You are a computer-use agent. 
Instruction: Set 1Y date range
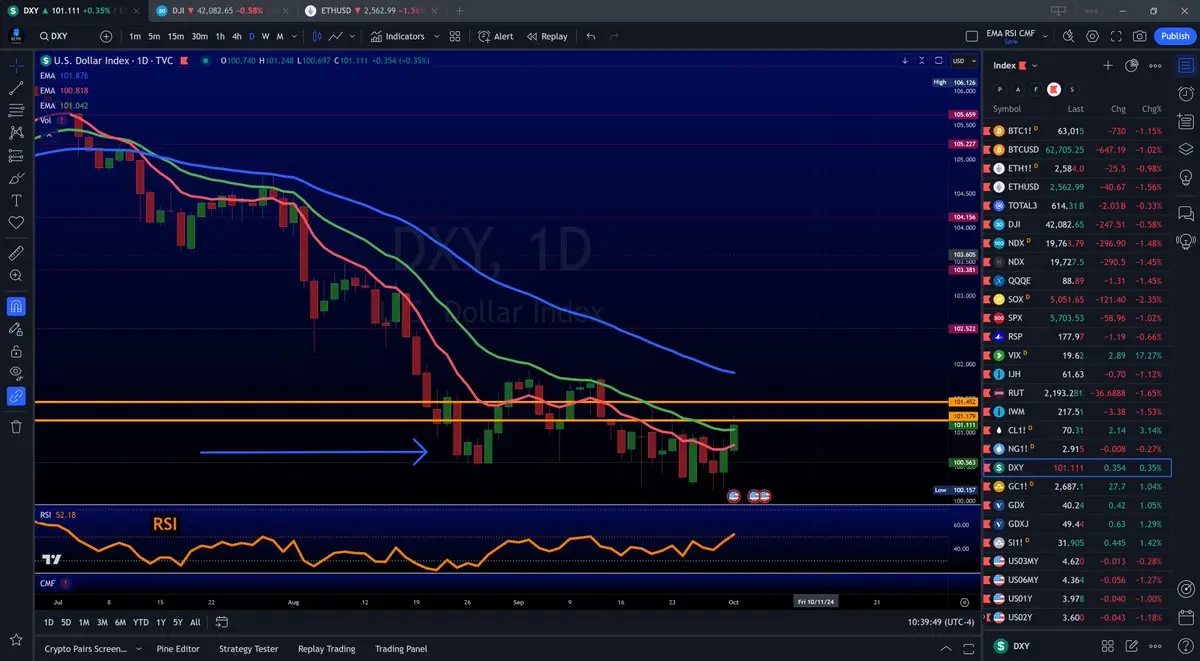(161, 622)
